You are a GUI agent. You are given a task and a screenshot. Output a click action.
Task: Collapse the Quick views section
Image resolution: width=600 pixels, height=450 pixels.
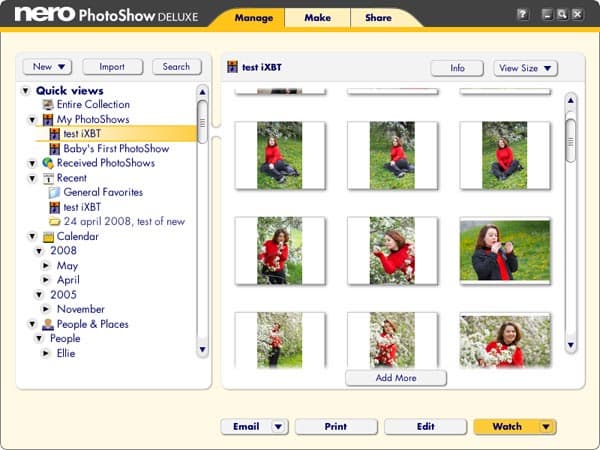pyautogui.click(x=26, y=91)
